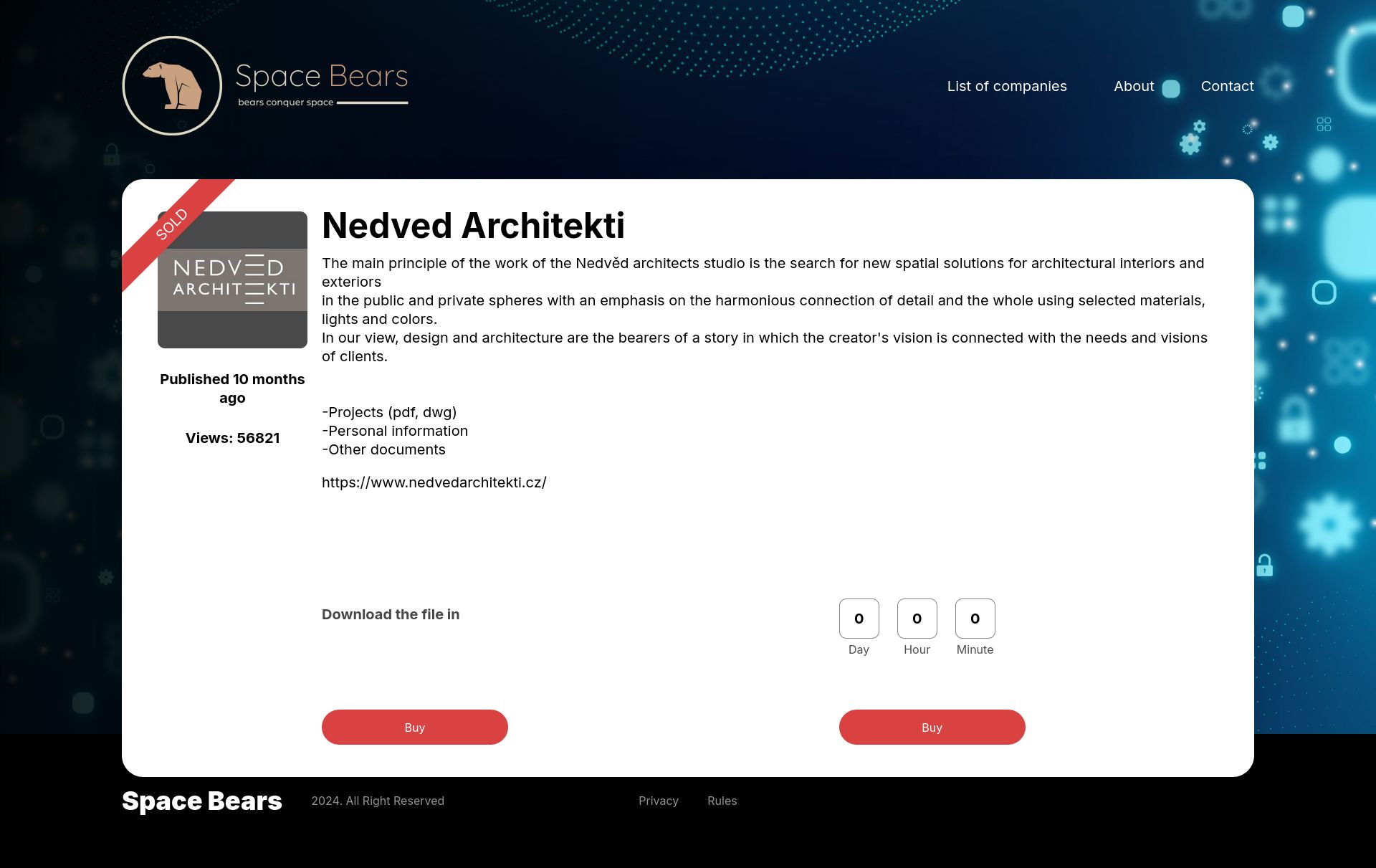The width and height of the screenshot is (1376, 868).
Task: Open the Privacy footer link
Action: [x=659, y=801]
